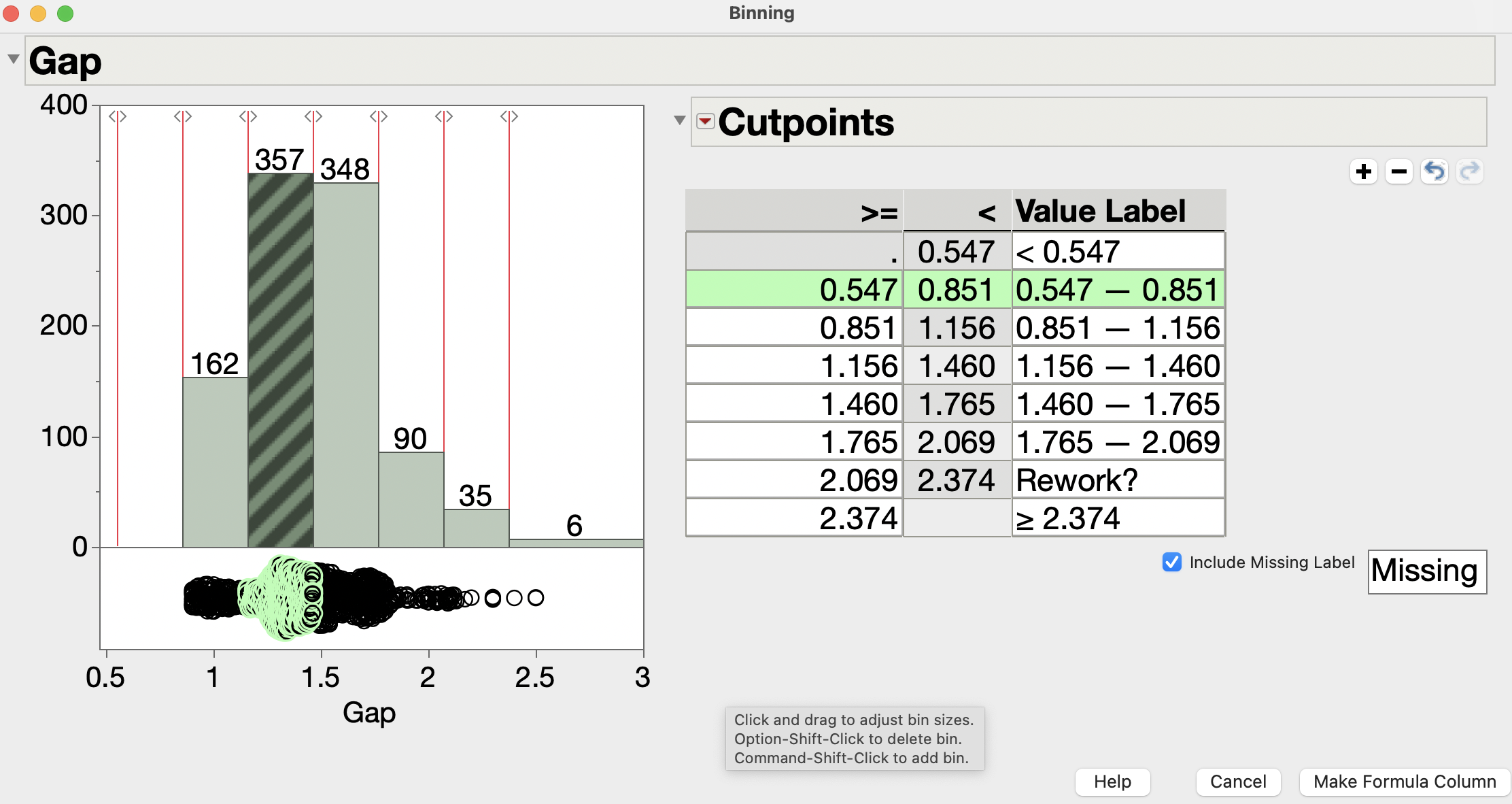Uncheck Include Missing Label checkbox

1172,563
